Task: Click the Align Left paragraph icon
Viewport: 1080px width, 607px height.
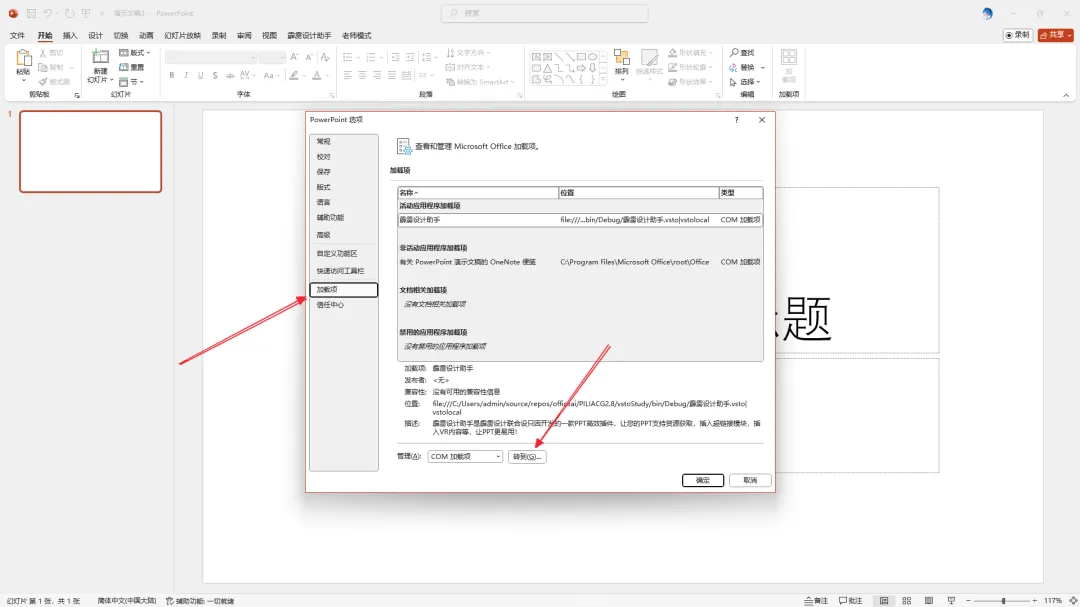Action: click(348, 75)
